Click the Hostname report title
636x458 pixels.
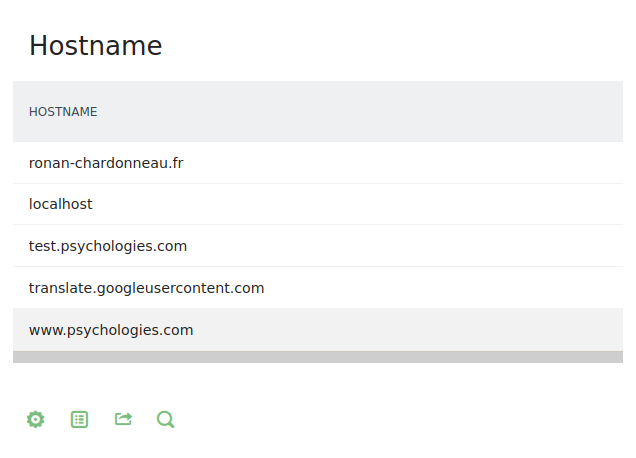[95, 46]
